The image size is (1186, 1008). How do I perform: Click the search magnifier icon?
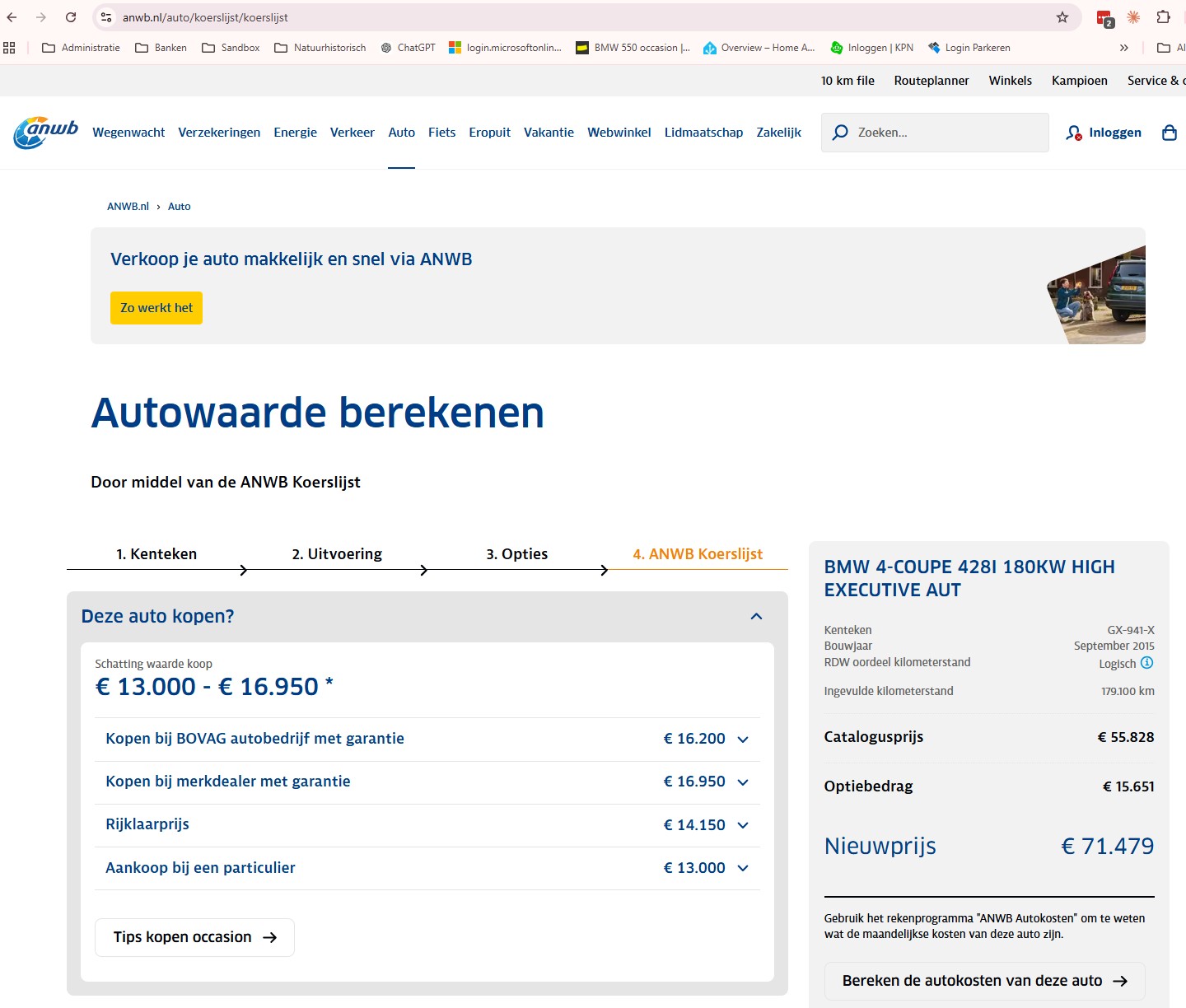click(840, 133)
